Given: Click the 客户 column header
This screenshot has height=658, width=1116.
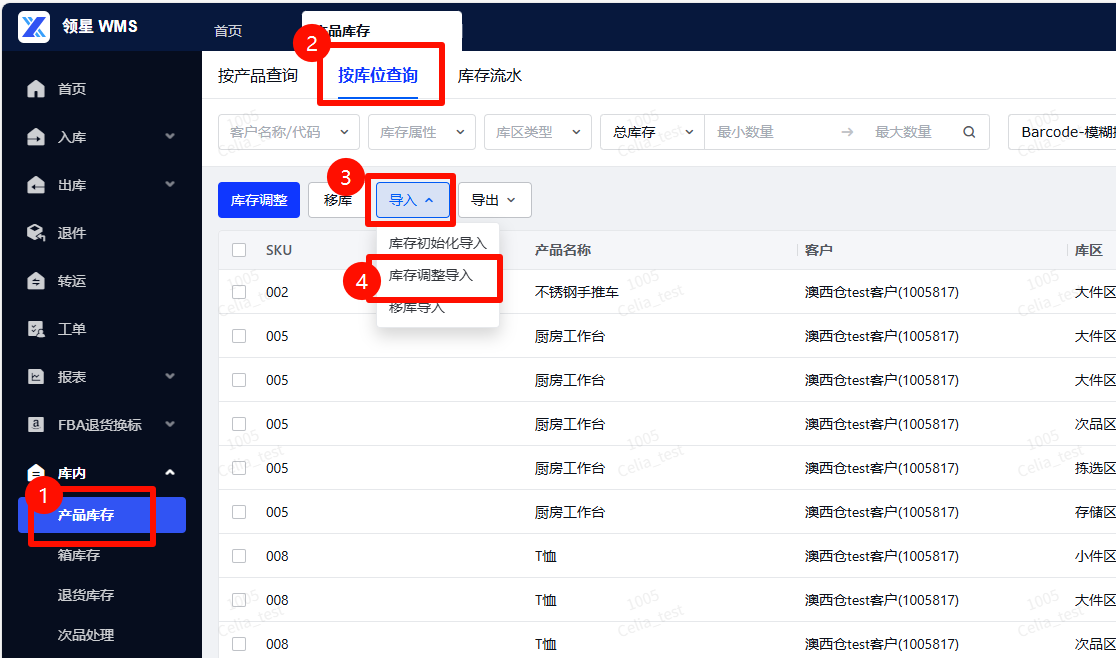Looking at the screenshot, I should 818,250.
